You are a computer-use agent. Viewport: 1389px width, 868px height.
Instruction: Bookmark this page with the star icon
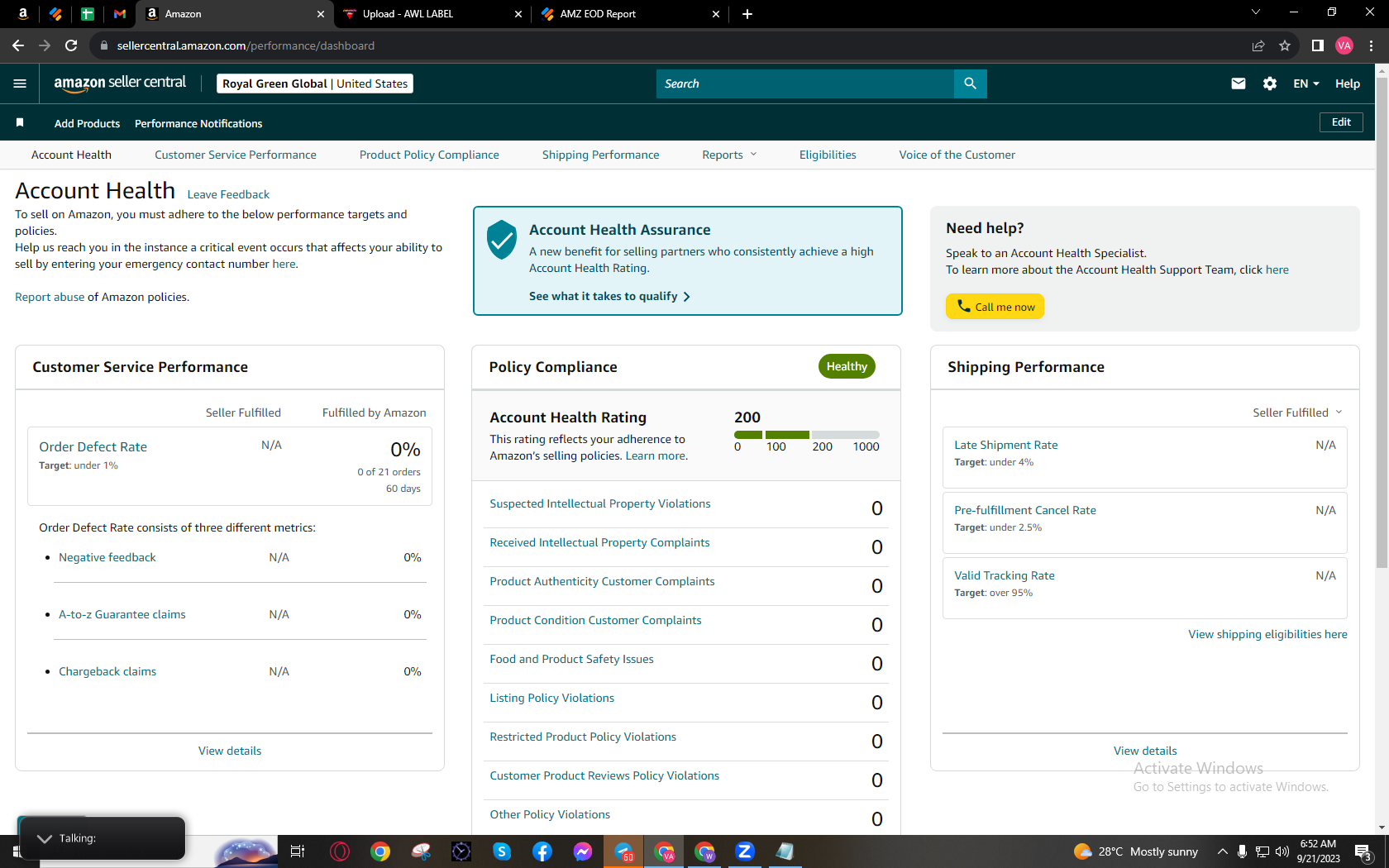(x=1284, y=45)
